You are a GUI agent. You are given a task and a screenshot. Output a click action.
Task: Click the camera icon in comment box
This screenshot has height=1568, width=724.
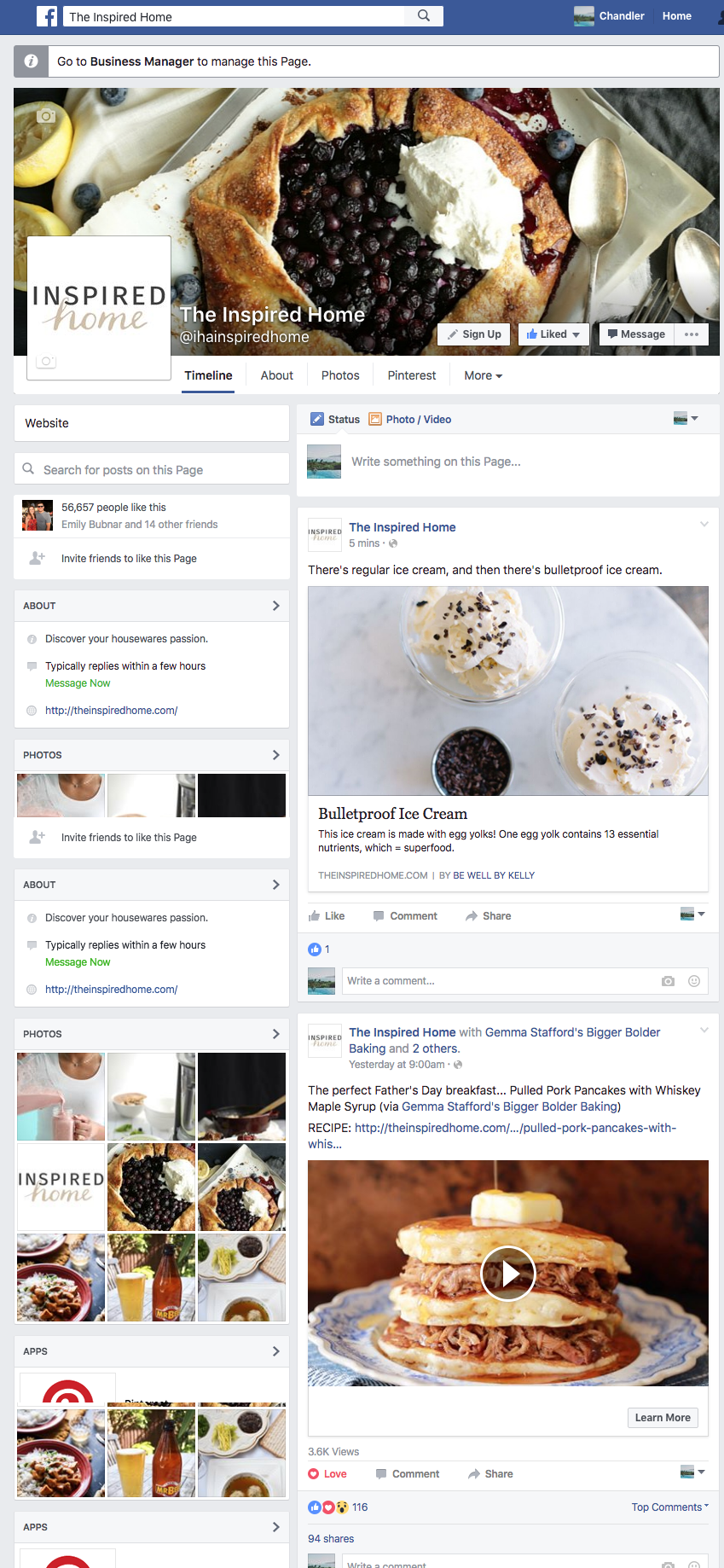(668, 981)
